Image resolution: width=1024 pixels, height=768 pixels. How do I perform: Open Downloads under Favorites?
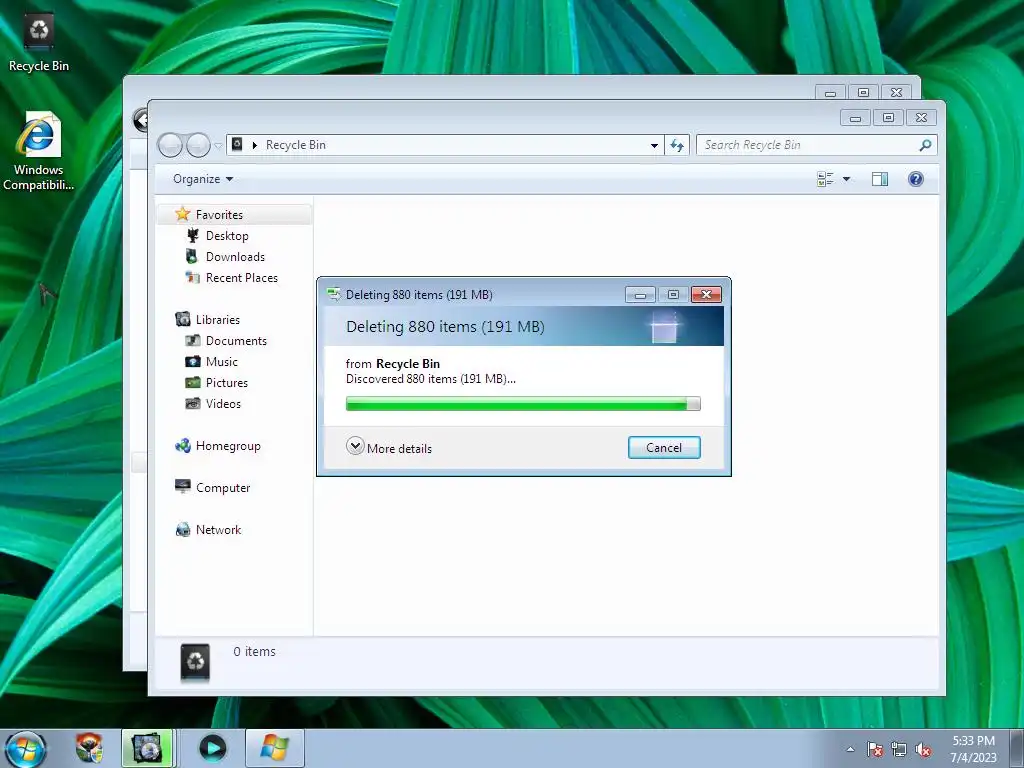coord(235,257)
